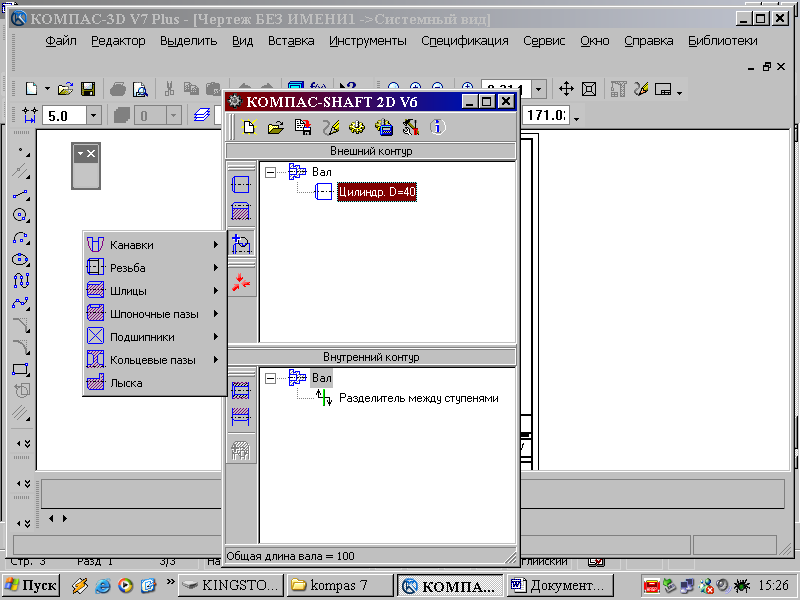
Task: Click the coordinate field showing 171.0
Action: pyautogui.click(x=546, y=115)
